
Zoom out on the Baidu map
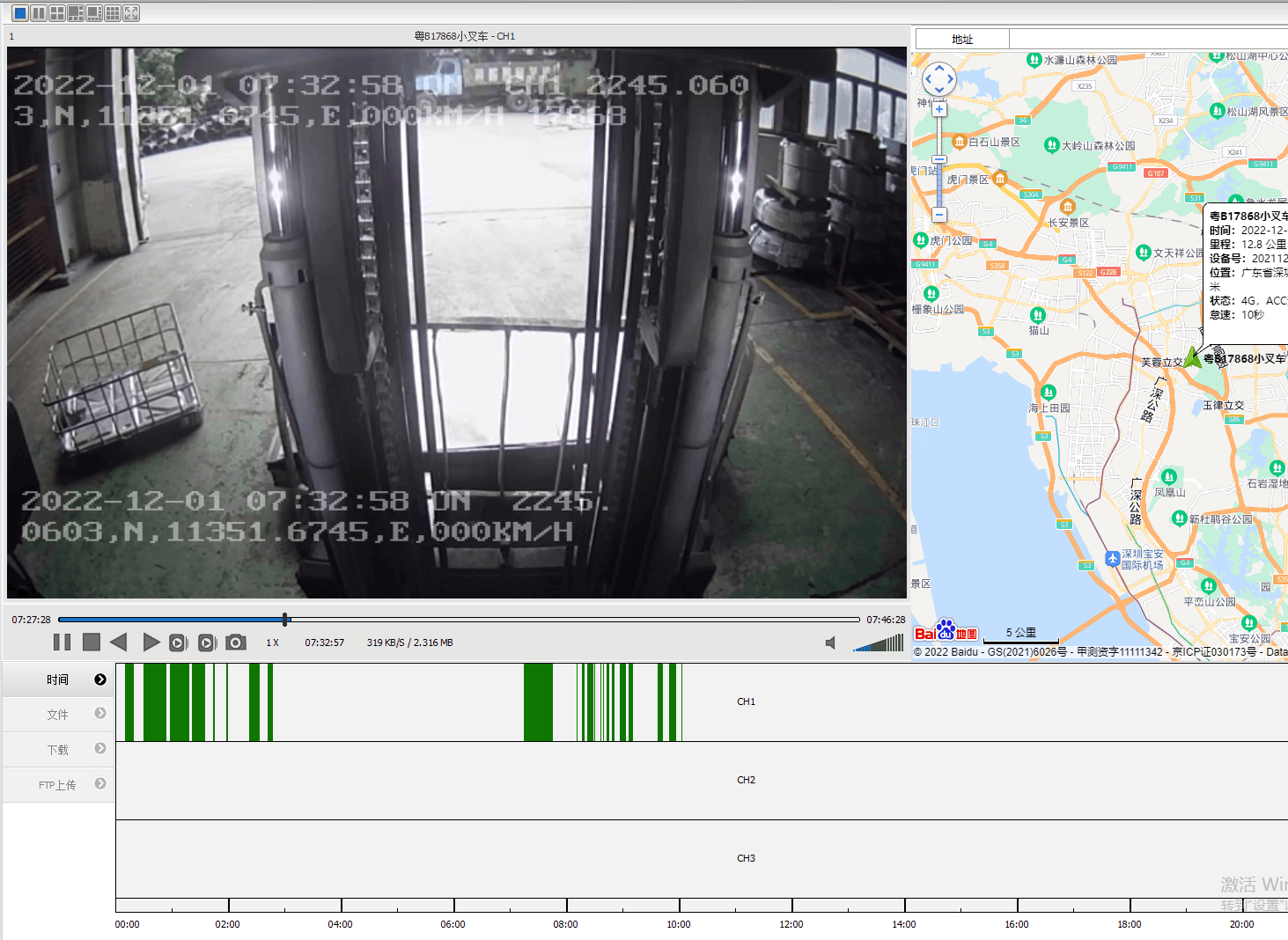(x=939, y=215)
